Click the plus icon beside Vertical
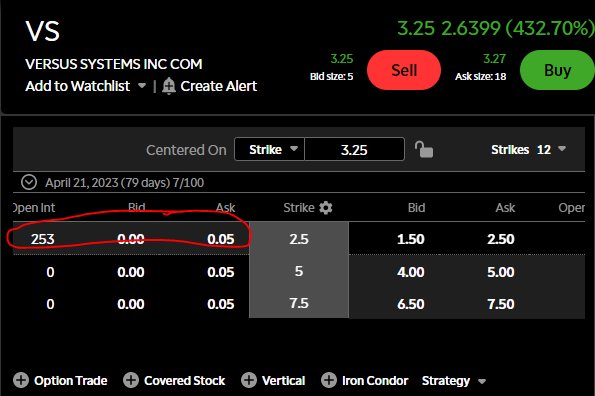Viewport: 595px width, 396px height. pyautogui.click(x=249, y=380)
